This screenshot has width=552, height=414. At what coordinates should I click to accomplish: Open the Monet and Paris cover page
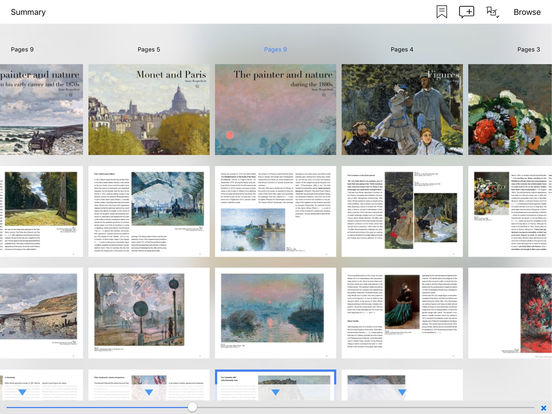click(149, 109)
